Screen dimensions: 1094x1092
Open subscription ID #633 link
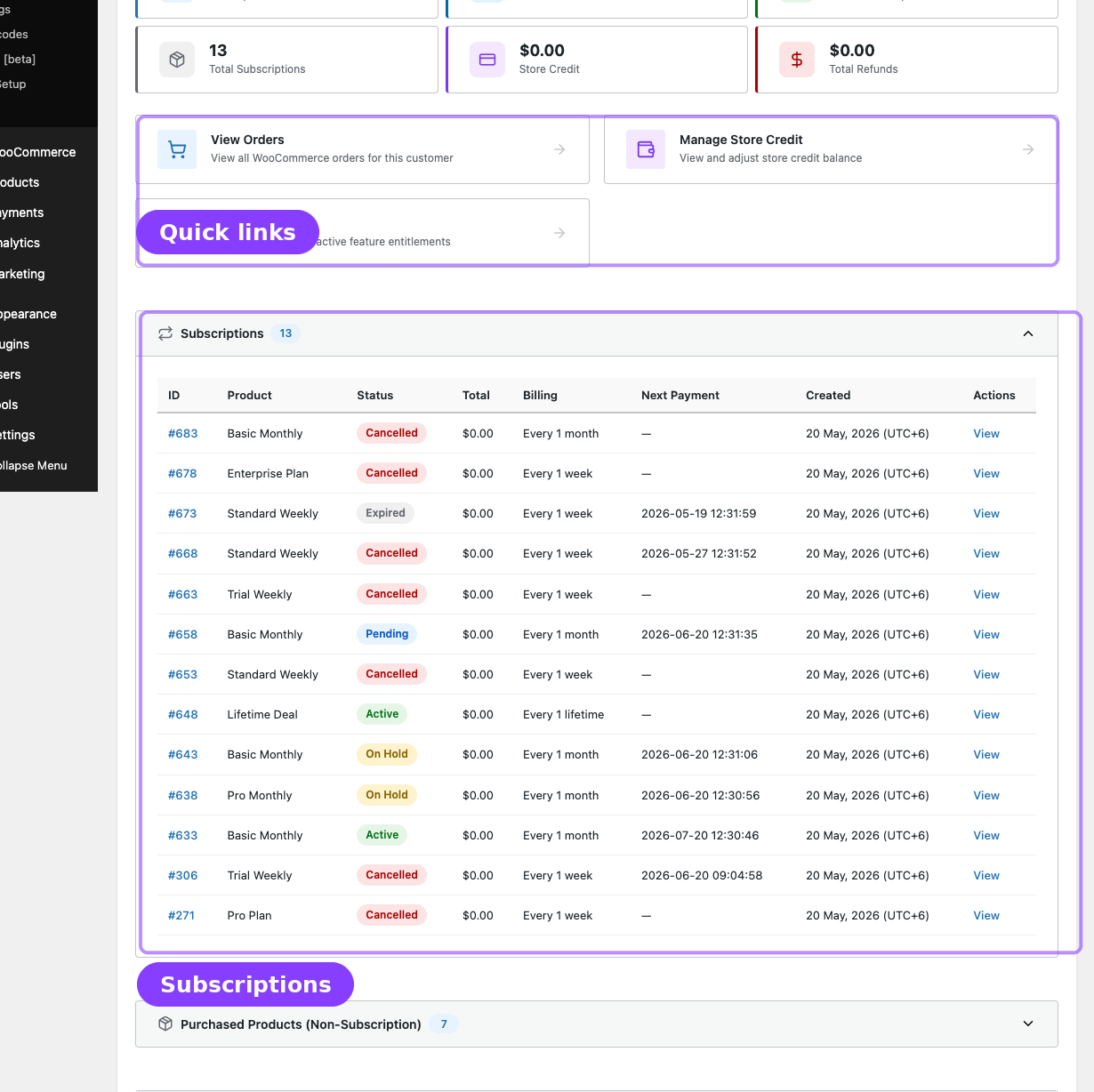coord(183,835)
